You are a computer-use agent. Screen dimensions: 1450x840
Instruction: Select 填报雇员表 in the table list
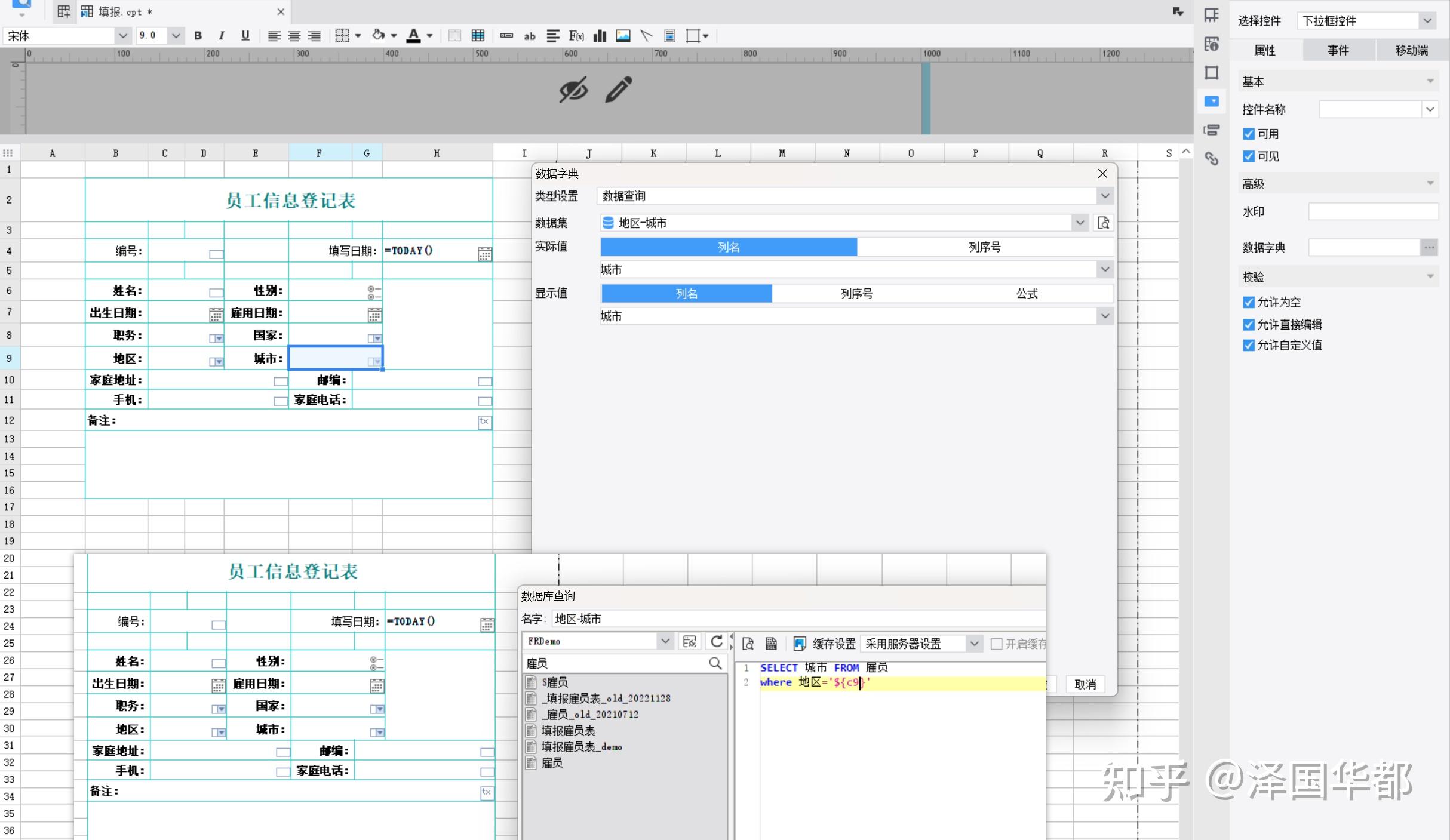[568, 731]
